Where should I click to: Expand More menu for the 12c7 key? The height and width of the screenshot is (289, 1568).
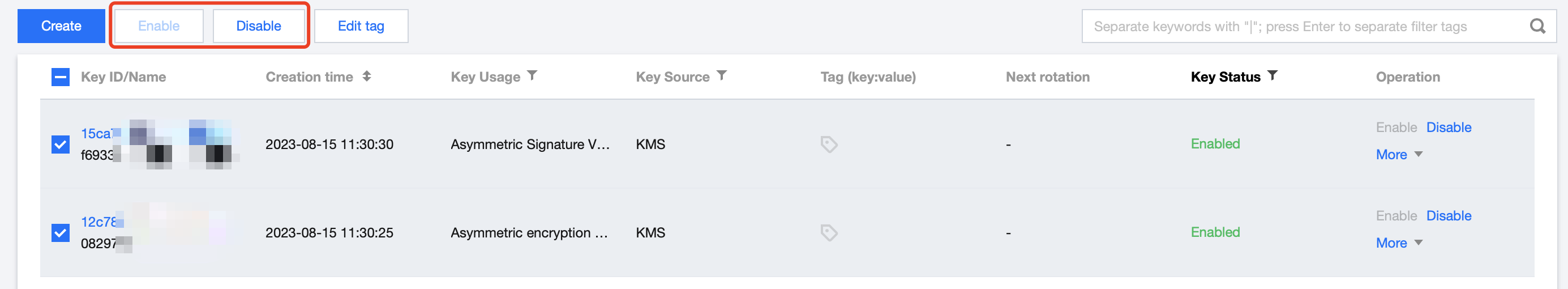(x=1398, y=243)
